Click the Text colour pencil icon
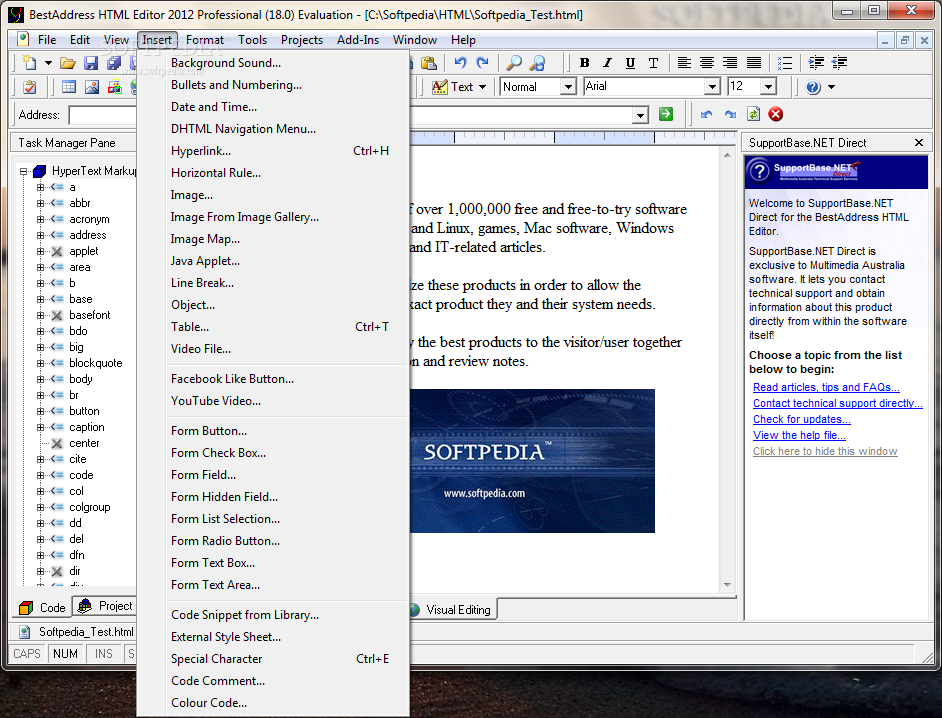The height and width of the screenshot is (718, 942). [x=440, y=87]
